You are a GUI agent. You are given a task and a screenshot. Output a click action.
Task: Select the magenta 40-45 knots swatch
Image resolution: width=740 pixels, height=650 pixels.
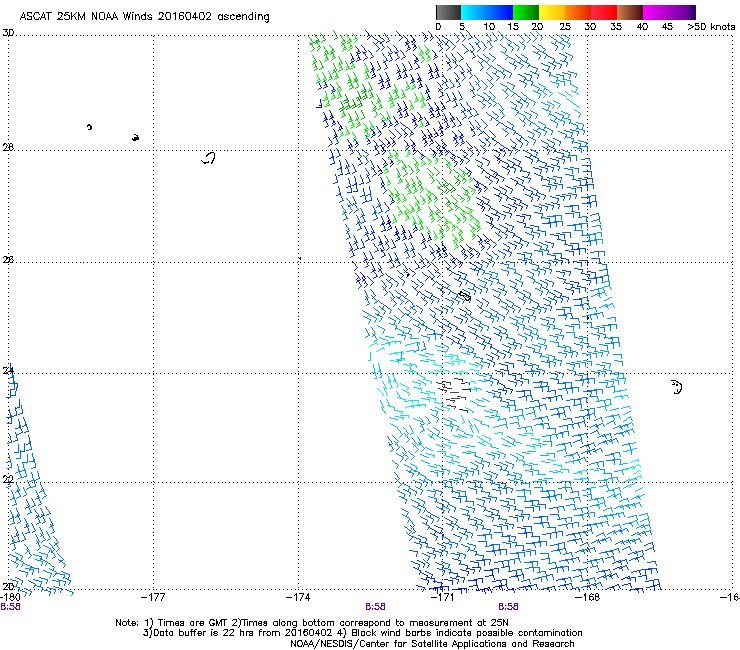tap(656, 12)
